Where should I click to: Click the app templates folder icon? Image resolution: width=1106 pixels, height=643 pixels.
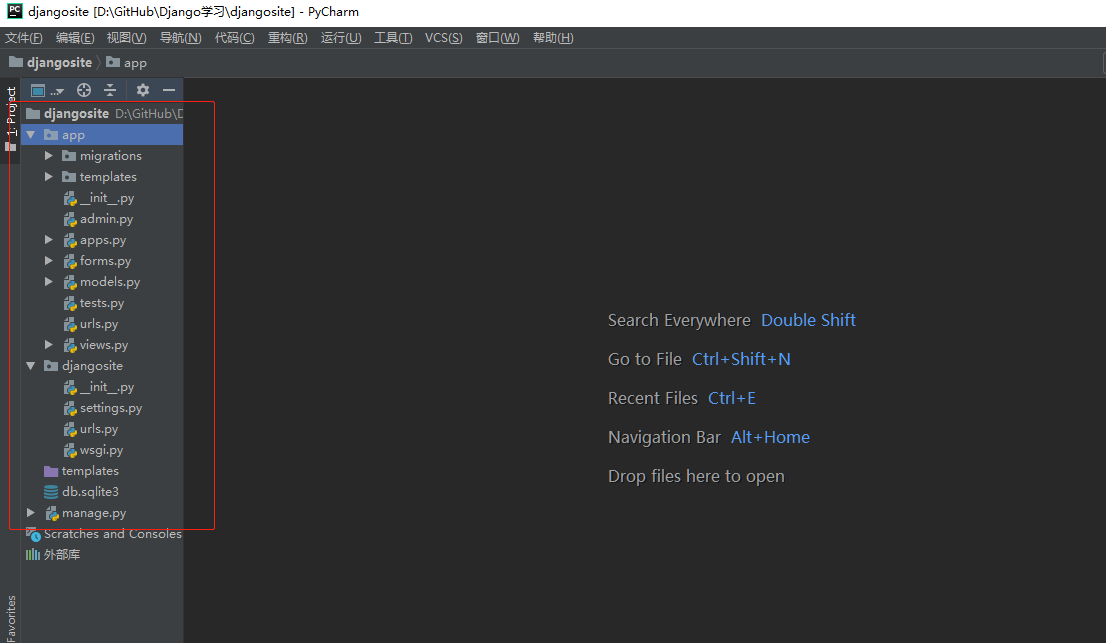tap(68, 177)
